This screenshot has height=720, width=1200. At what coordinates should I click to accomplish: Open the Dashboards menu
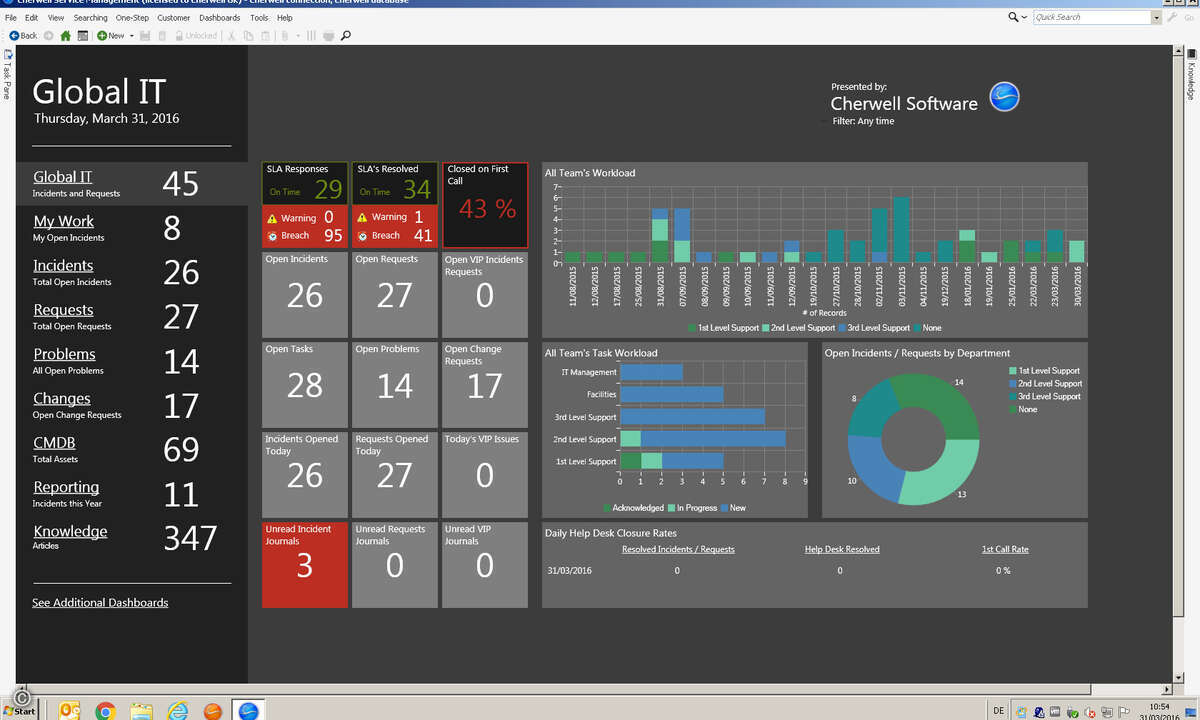pos(220,18)
